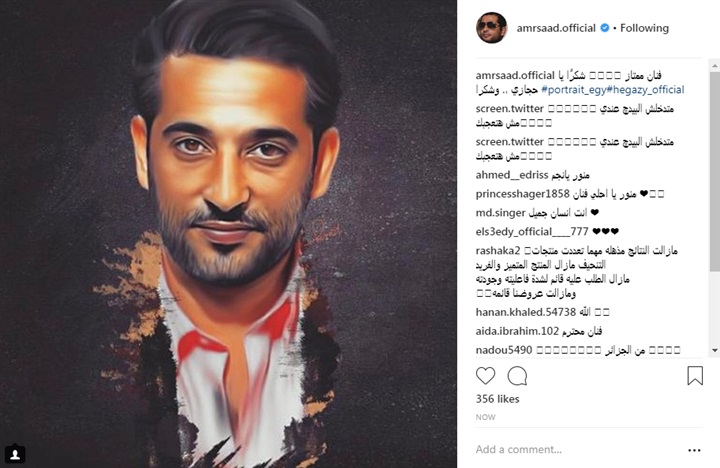The height and width of the screenshot is (468, 720).
Task: Click the Add a comment field
Action: (x=579, y=449)
